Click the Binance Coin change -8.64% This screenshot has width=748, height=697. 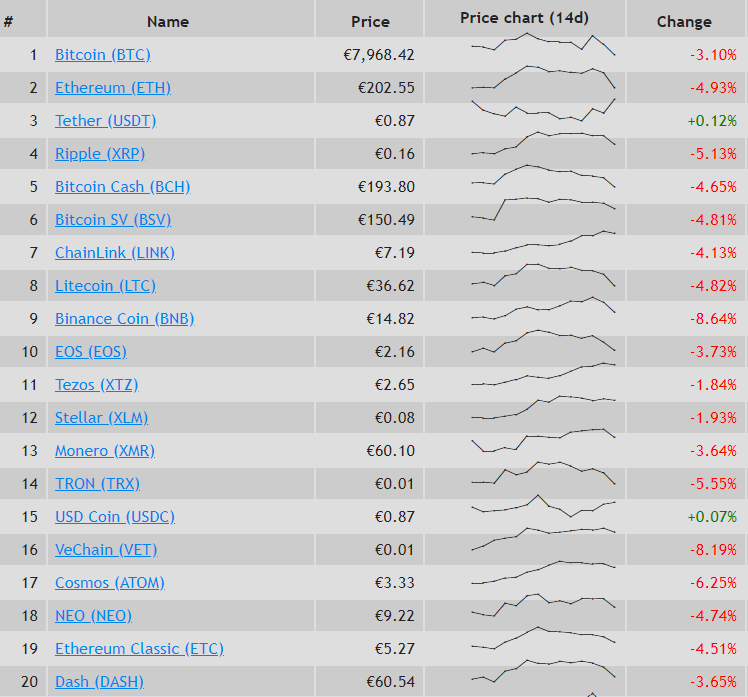[x=713, y=318]
